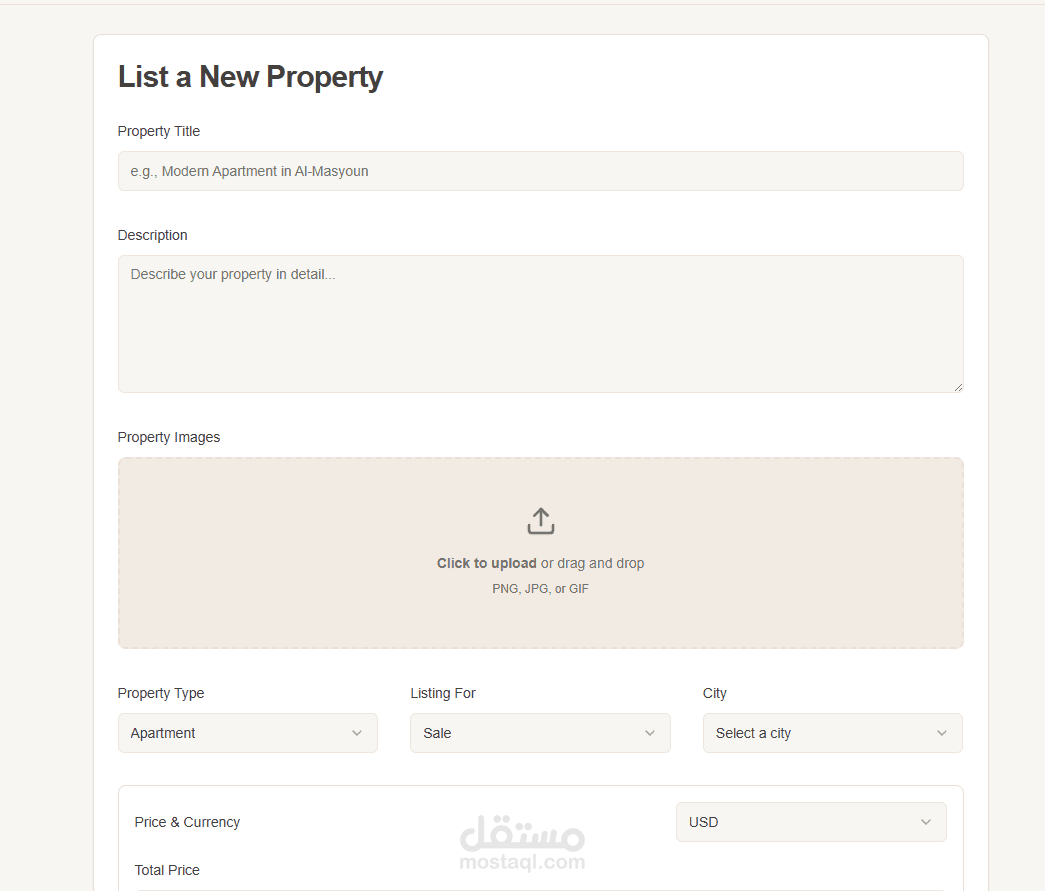Click the Property Type chevron arrow
This screenshot has height=891, width=1045.
coord(357,733)
